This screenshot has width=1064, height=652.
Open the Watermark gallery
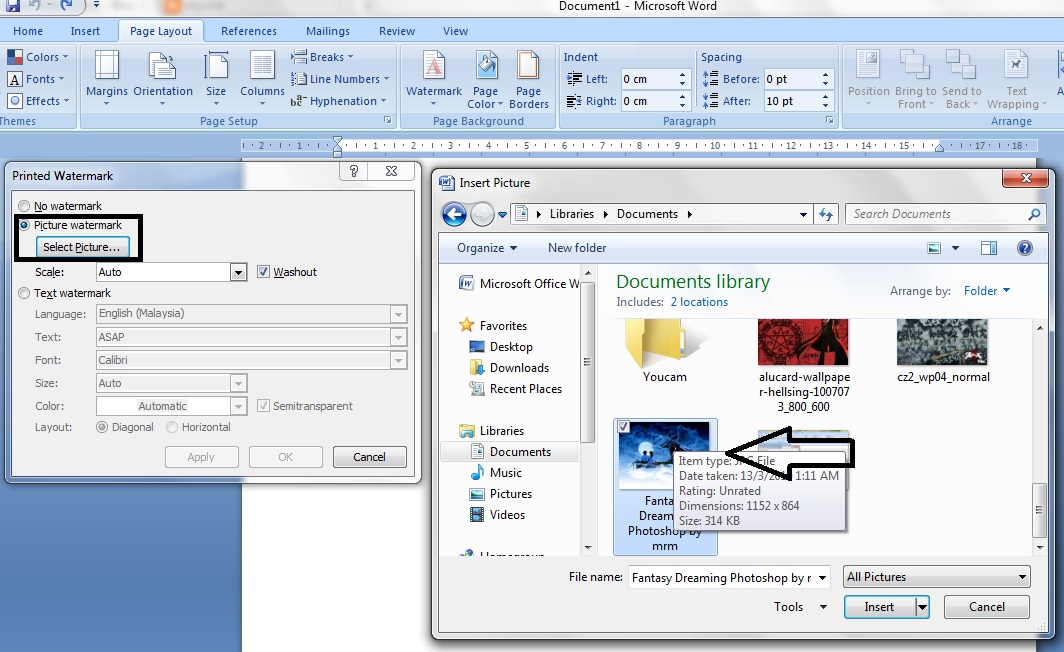432,80
